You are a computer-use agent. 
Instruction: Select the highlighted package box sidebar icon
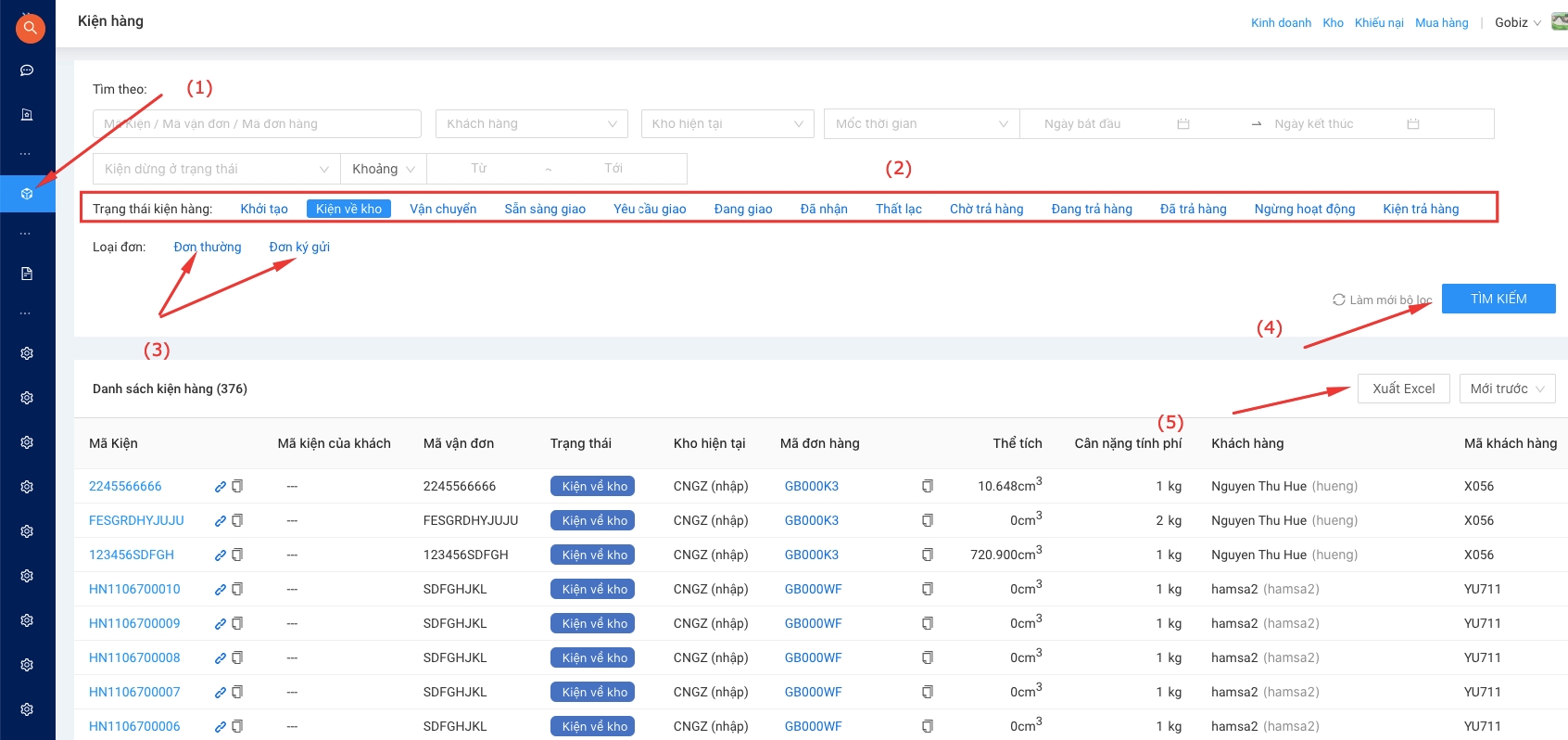click(x=27, y=194)
